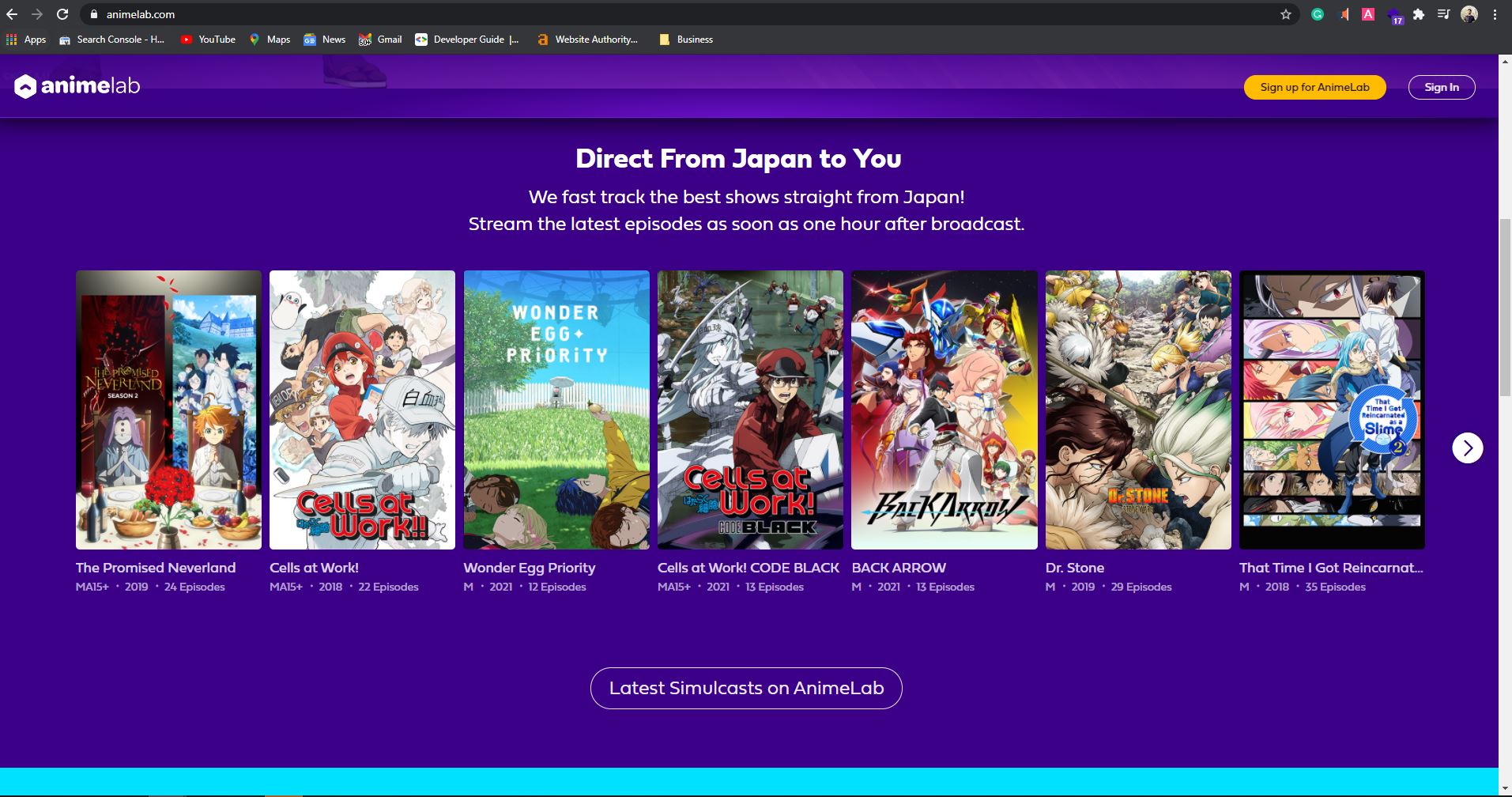The width and height of the screenshot is (1512, 797).
Task: Advance the carousel with the next arrow
Action: pyautogui.click(x=1467, y=448)
